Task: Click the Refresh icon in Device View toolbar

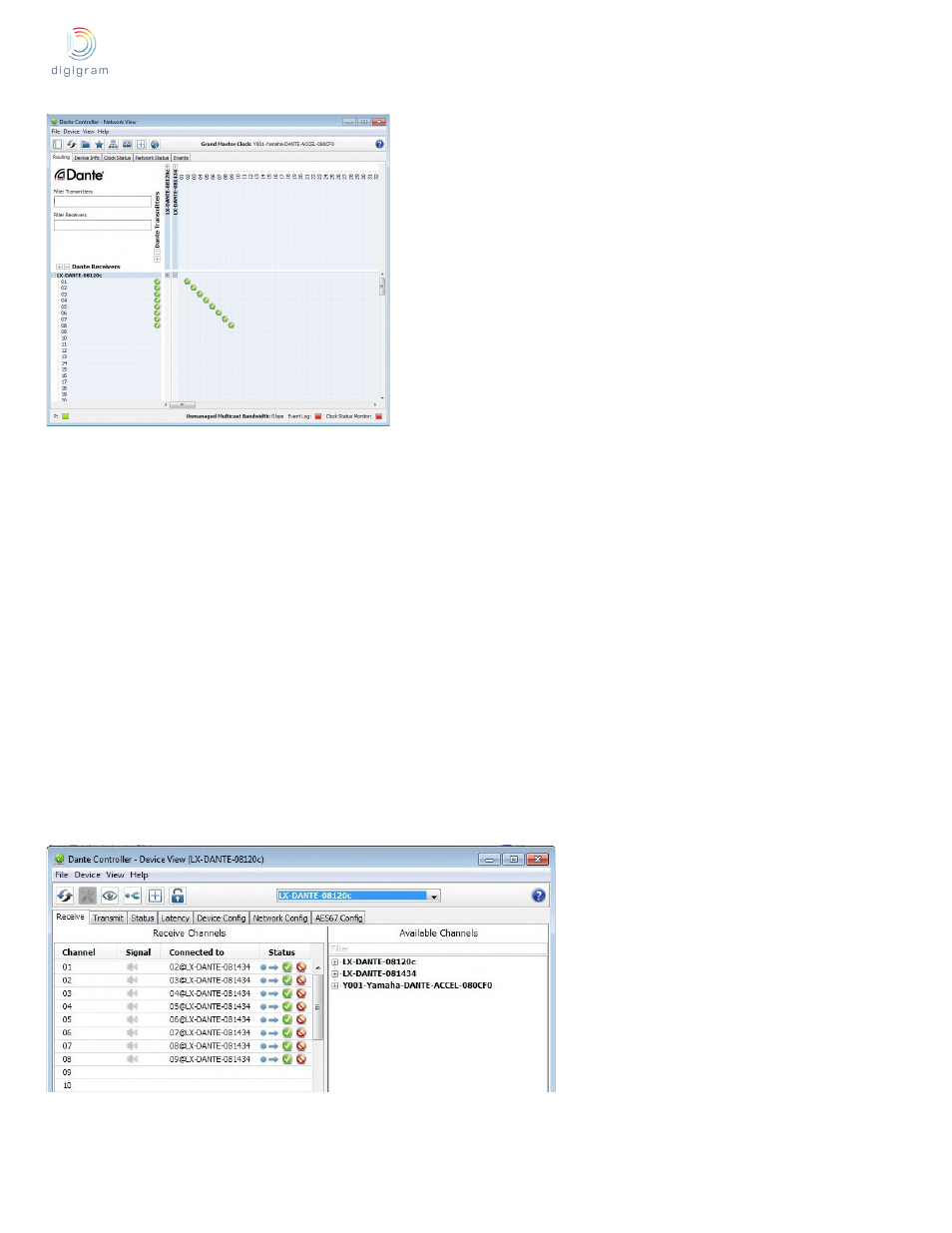Action: (x=65, y=896)
